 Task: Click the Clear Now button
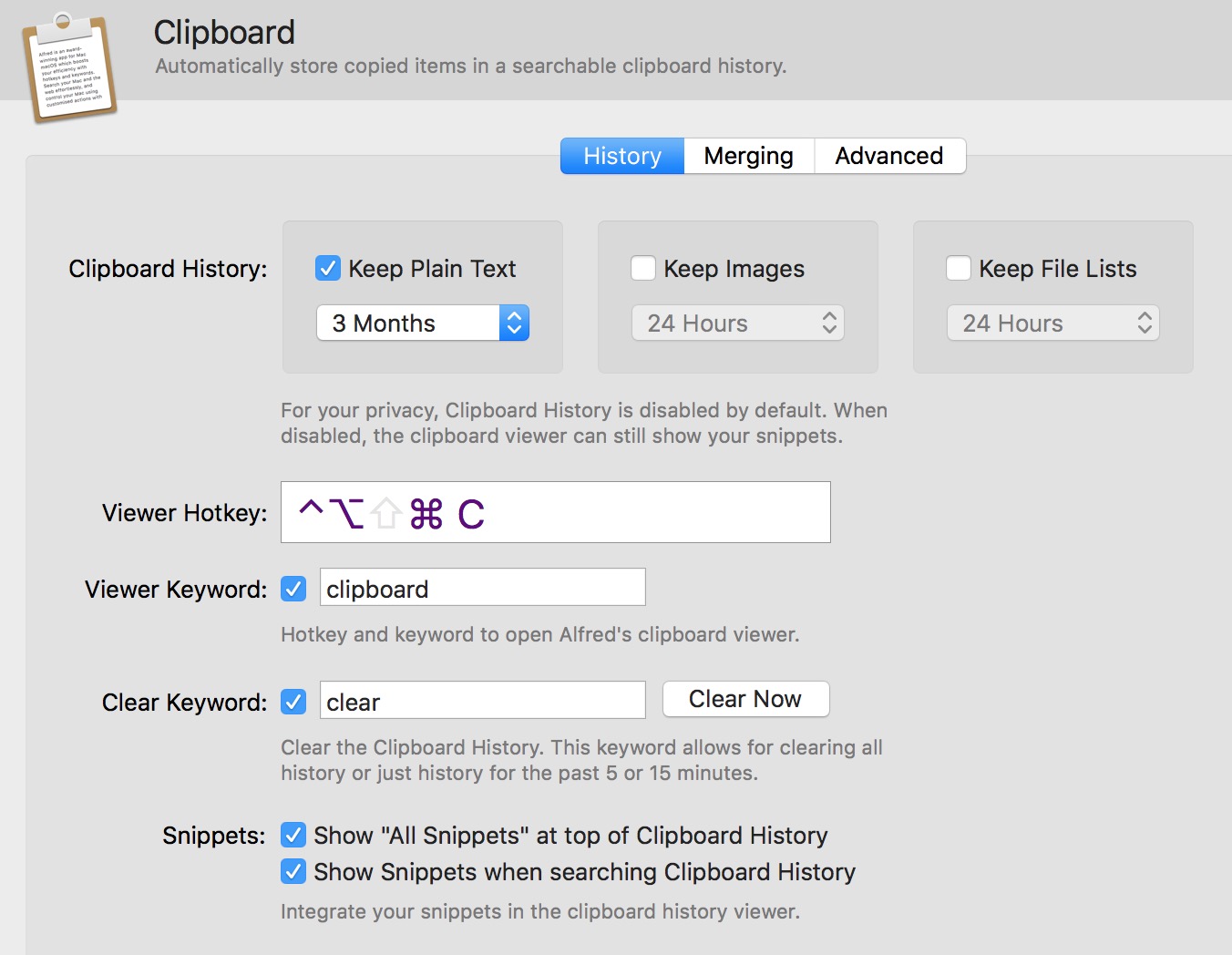tap(746, 699)
